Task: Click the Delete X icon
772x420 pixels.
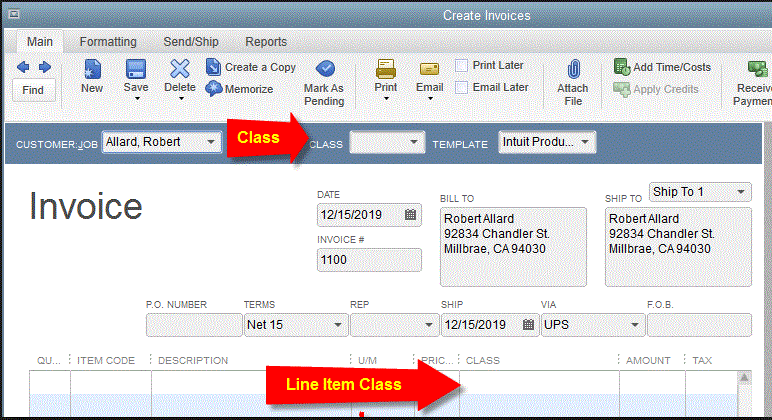Action: pos(180,69)
